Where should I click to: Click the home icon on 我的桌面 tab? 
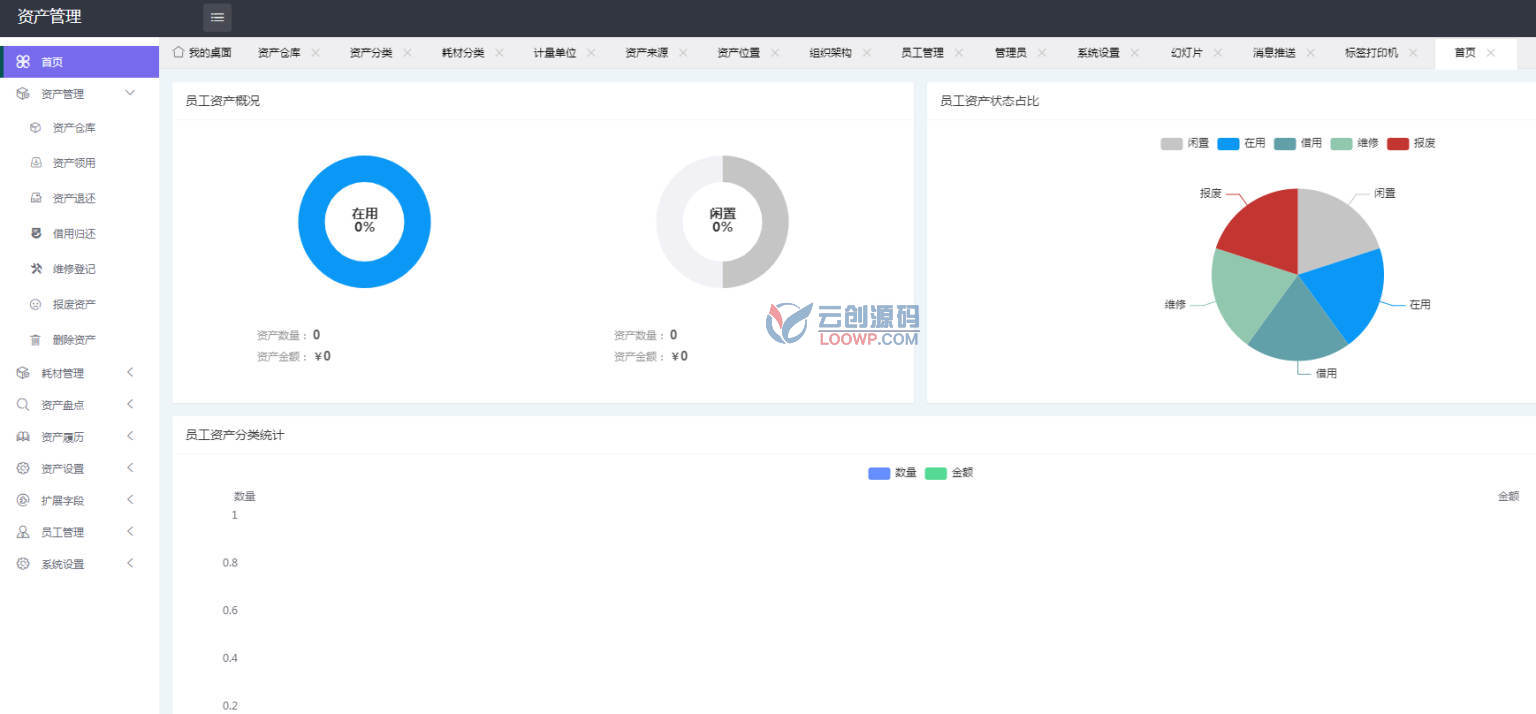pos(178,52)
